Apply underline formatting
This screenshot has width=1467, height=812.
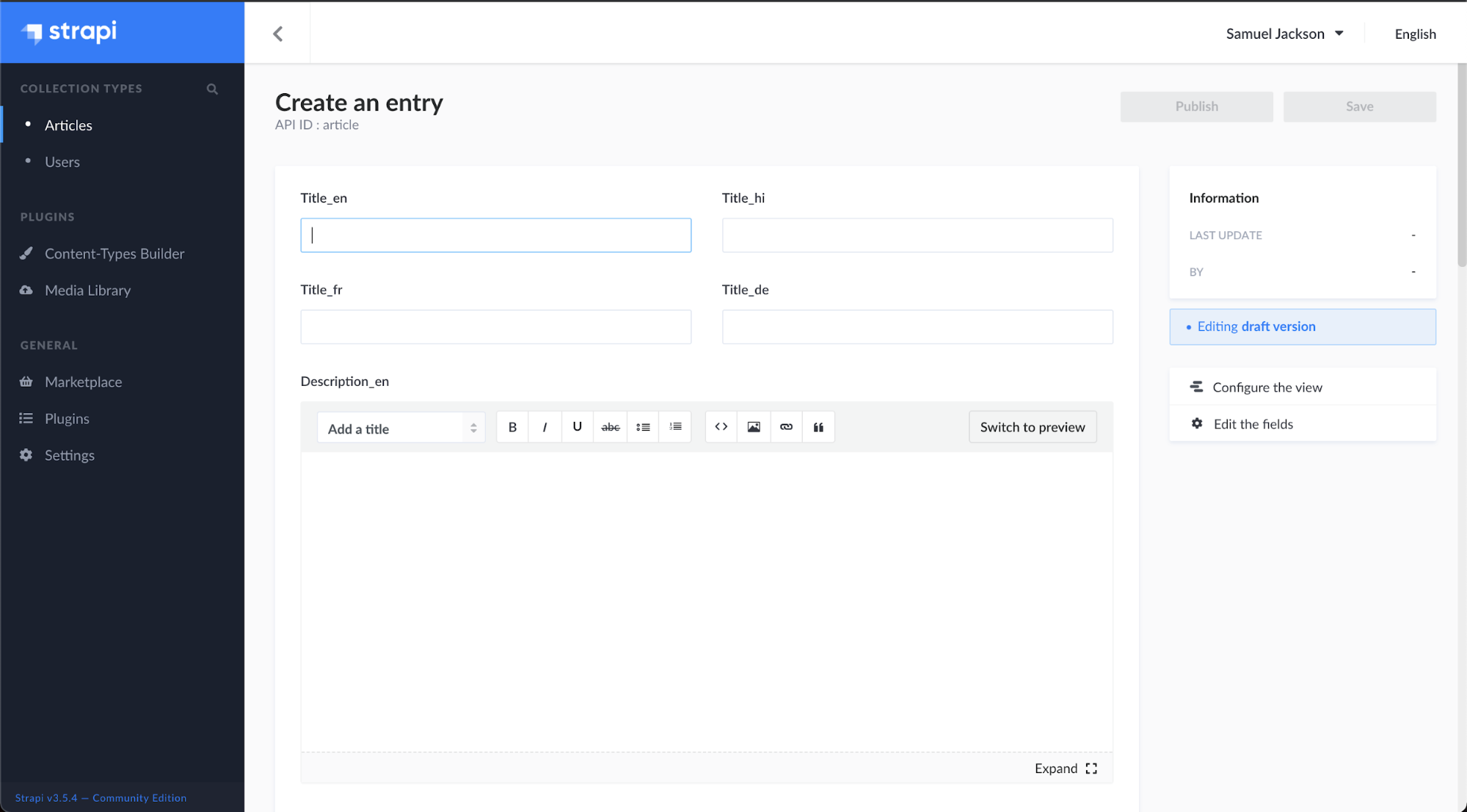[577, 427]
